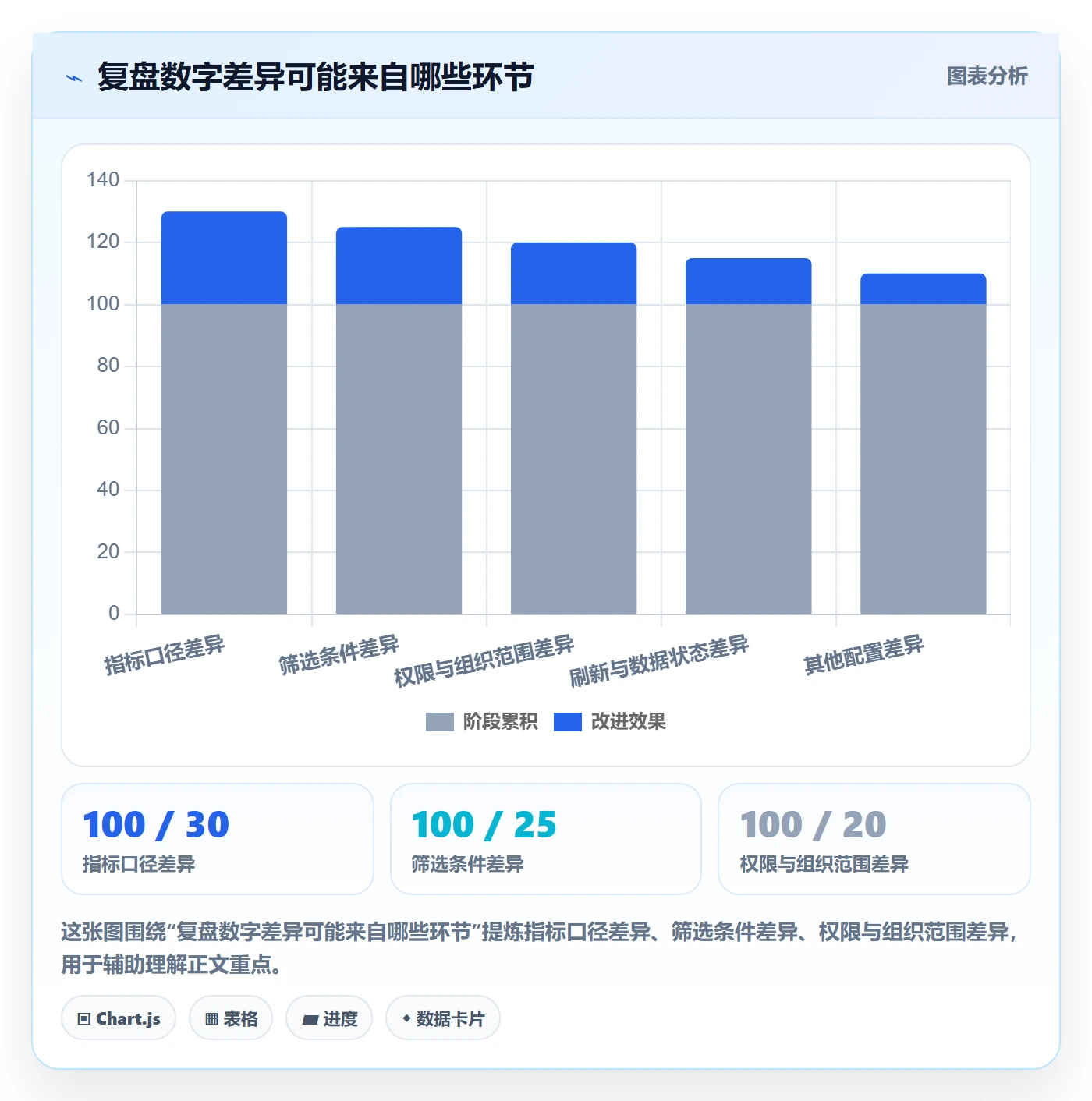The width and height of the screenshot is (1092, 1101).
Task: Click the 140 y-axis tick value
Action: (x=103, y=180)
